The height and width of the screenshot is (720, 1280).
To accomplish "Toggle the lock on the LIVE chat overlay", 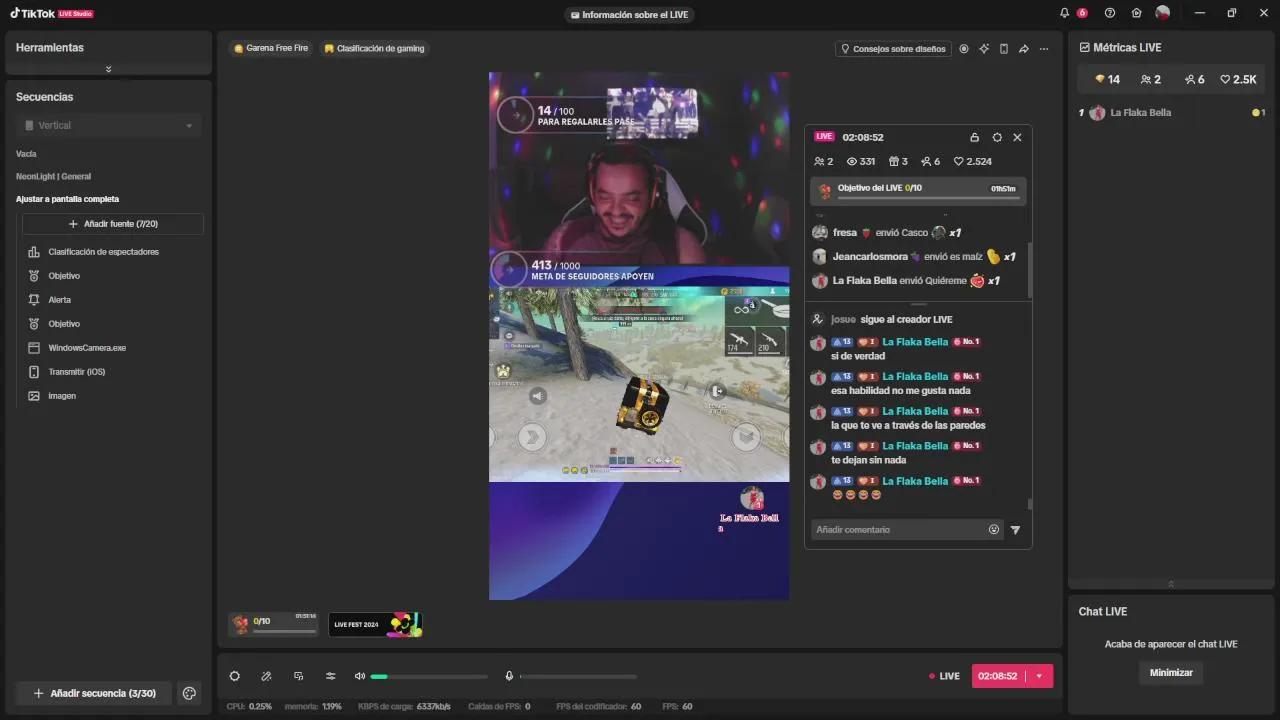I will tap(975, 137).
